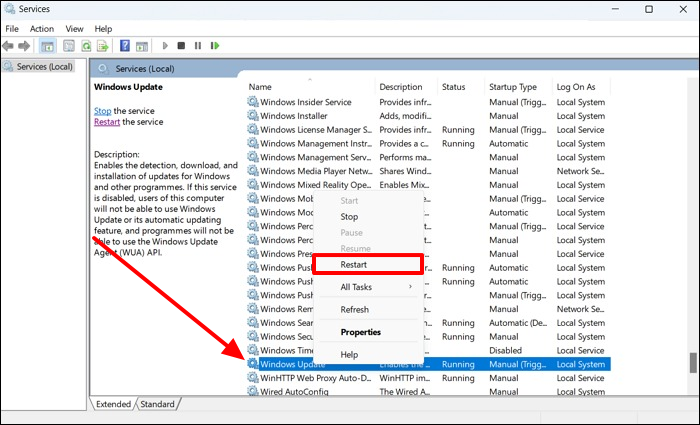The height and width of the screenshot is (425, 700).
Task: Click the Forward arrow in the toolbar
Action: [25, 46]
